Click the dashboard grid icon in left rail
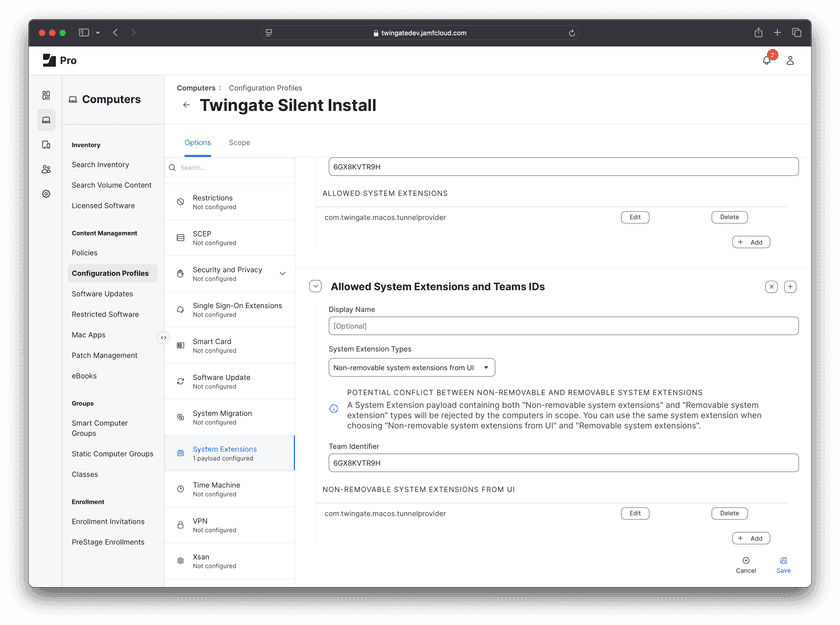 pos(46,95)
